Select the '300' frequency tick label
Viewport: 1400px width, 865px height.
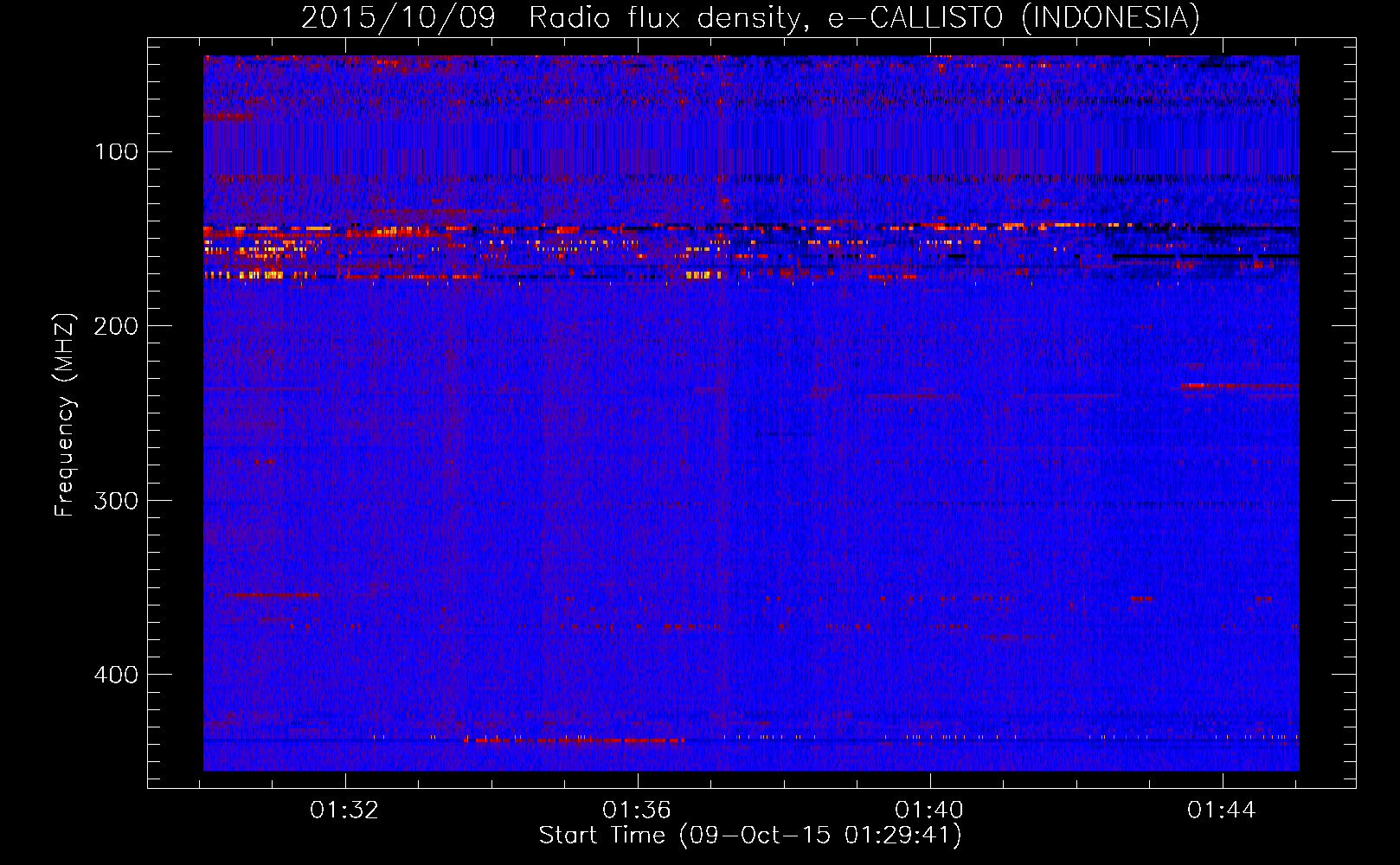[x=116, y=501]
